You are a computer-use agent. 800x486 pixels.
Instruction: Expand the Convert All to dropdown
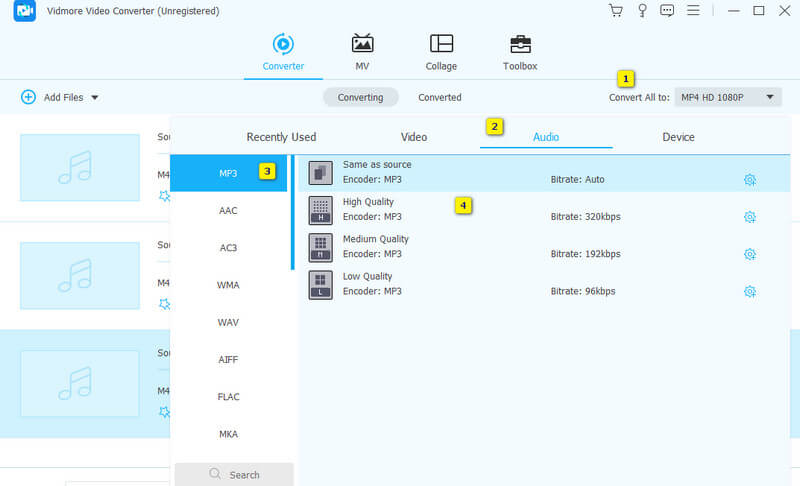pos(727,97)
